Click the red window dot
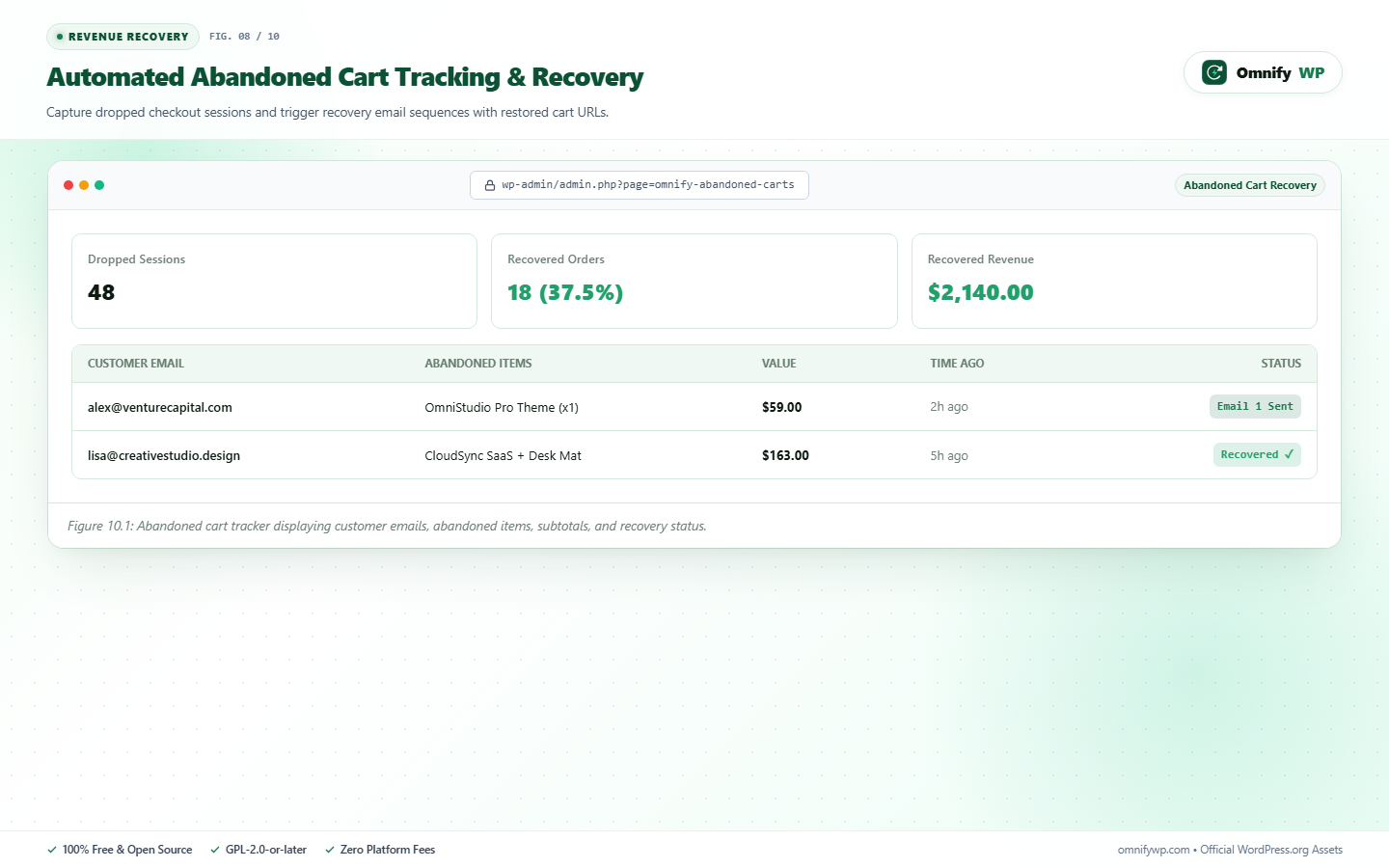Viewport: 1389px width, 868px height. click(68, 185)
